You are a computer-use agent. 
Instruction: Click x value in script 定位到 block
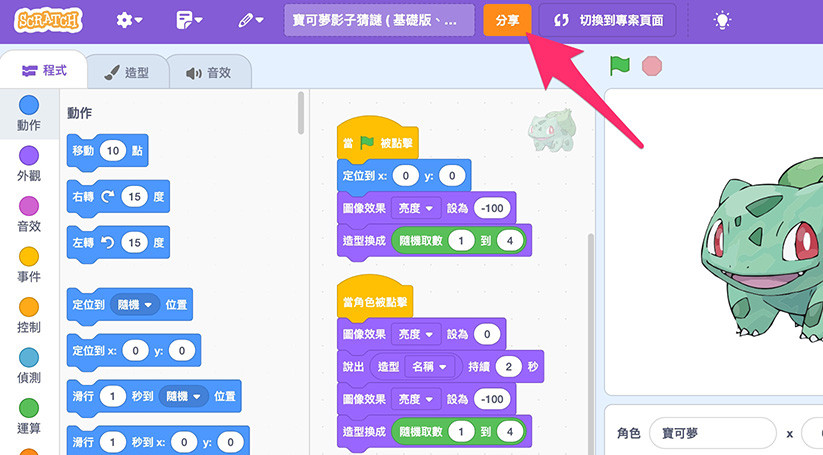pyautogui.click(x=405, y=176)
